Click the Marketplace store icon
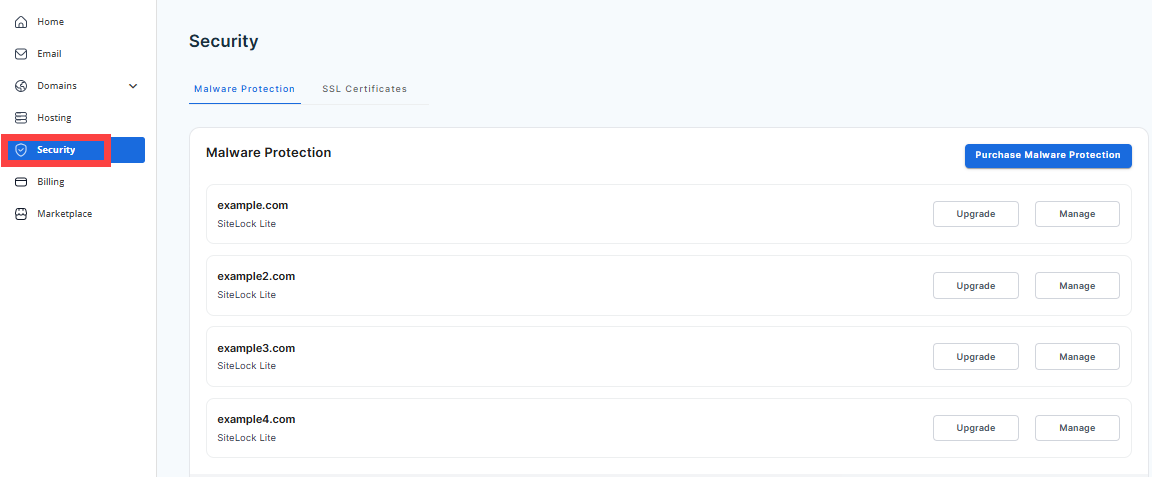Viewport: 1152px width, 477px height. tap(21, 214)
